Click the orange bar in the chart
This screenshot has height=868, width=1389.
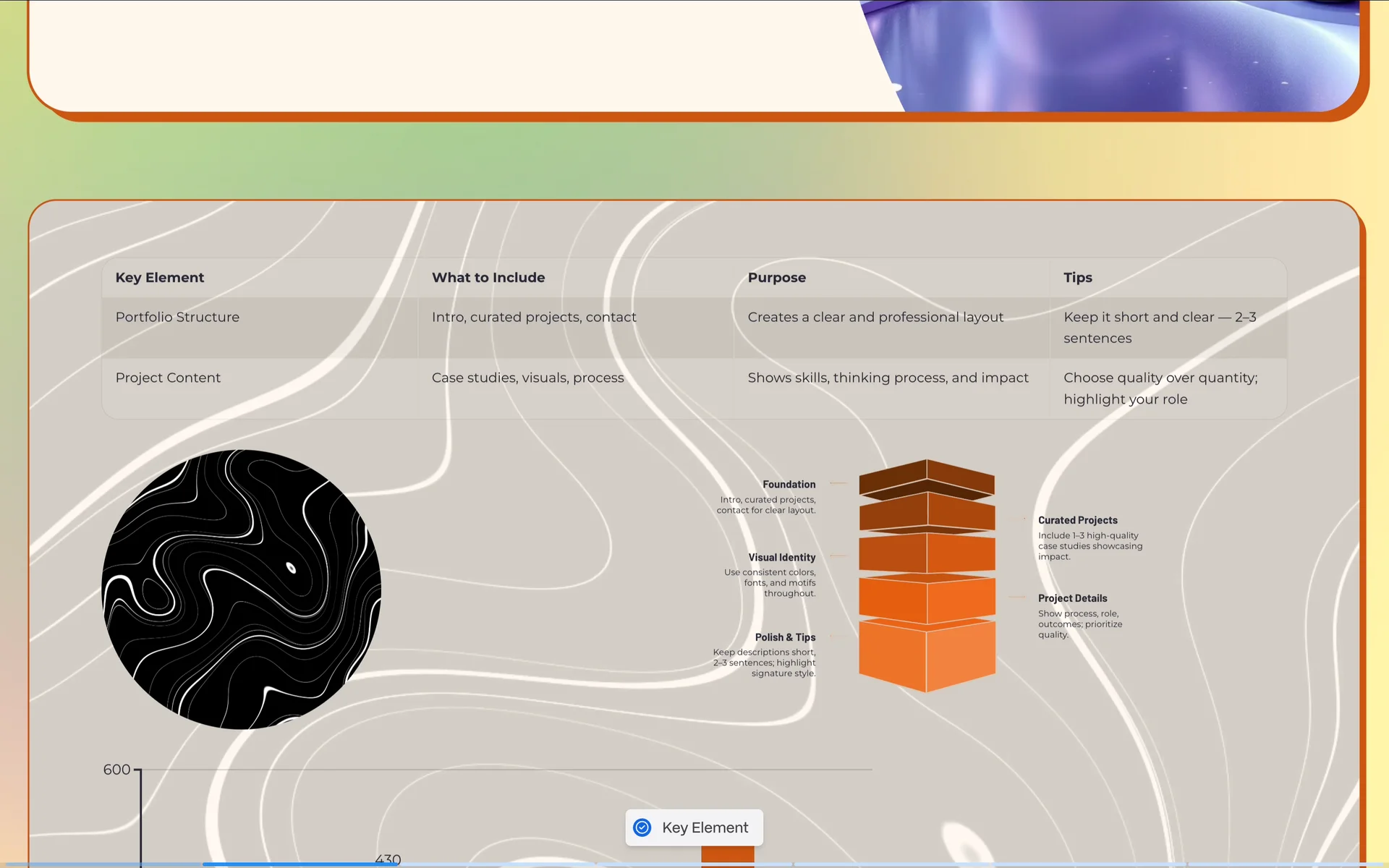tap(727, 854)
